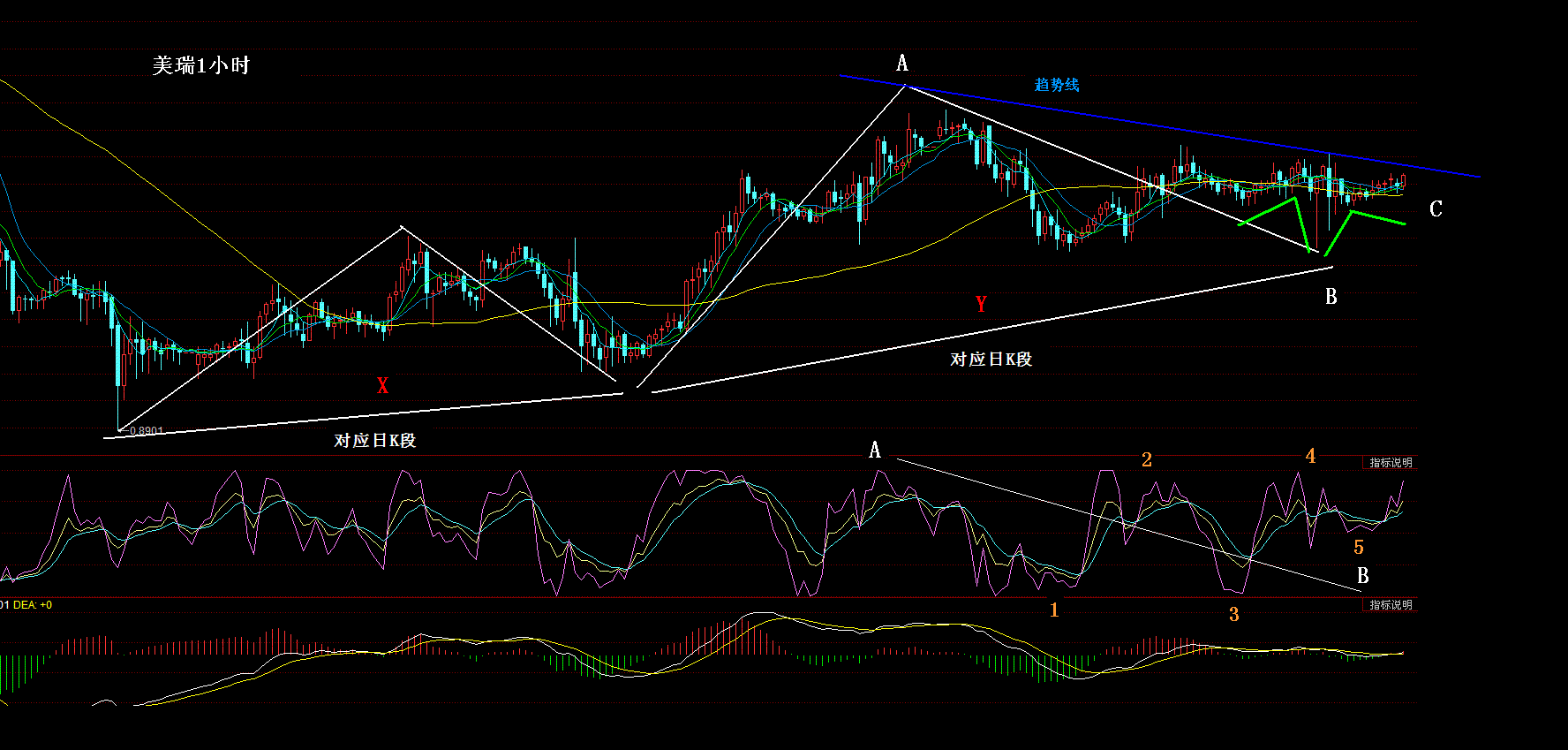1568x750 pixels.
Task: Click the DEA: +0 readout
Action: pyautogui.click(x=33, y=605)
